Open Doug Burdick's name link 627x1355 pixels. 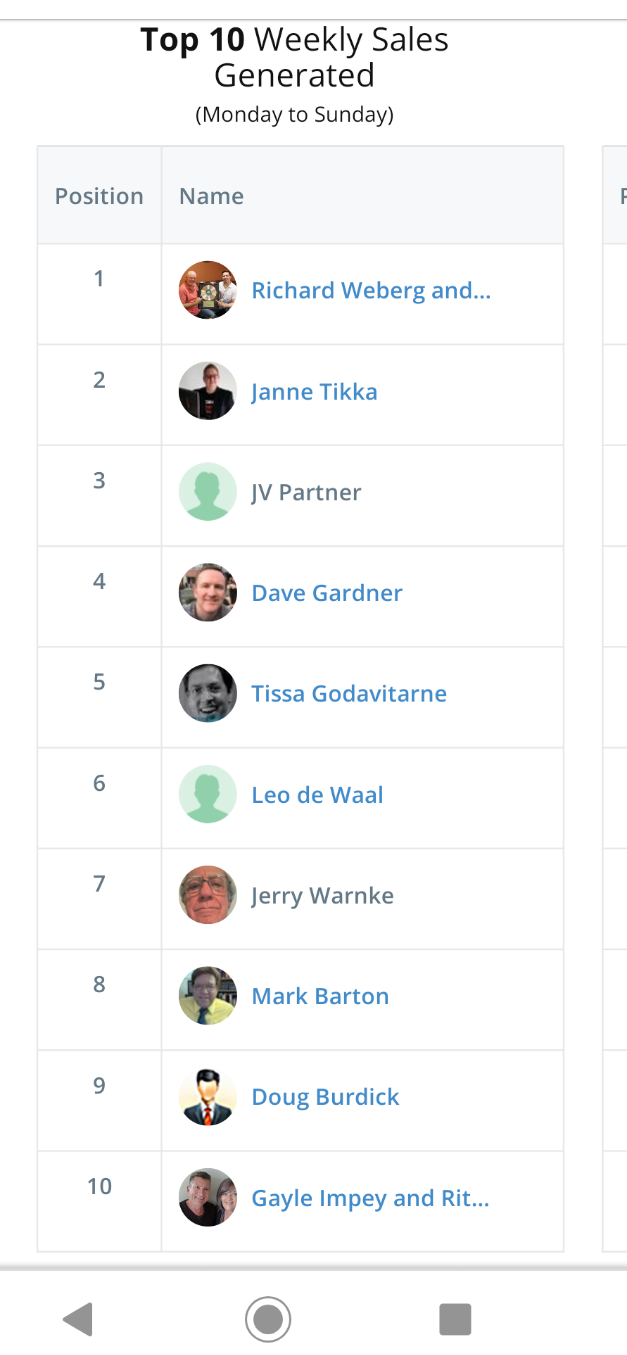pos(325,1097)
